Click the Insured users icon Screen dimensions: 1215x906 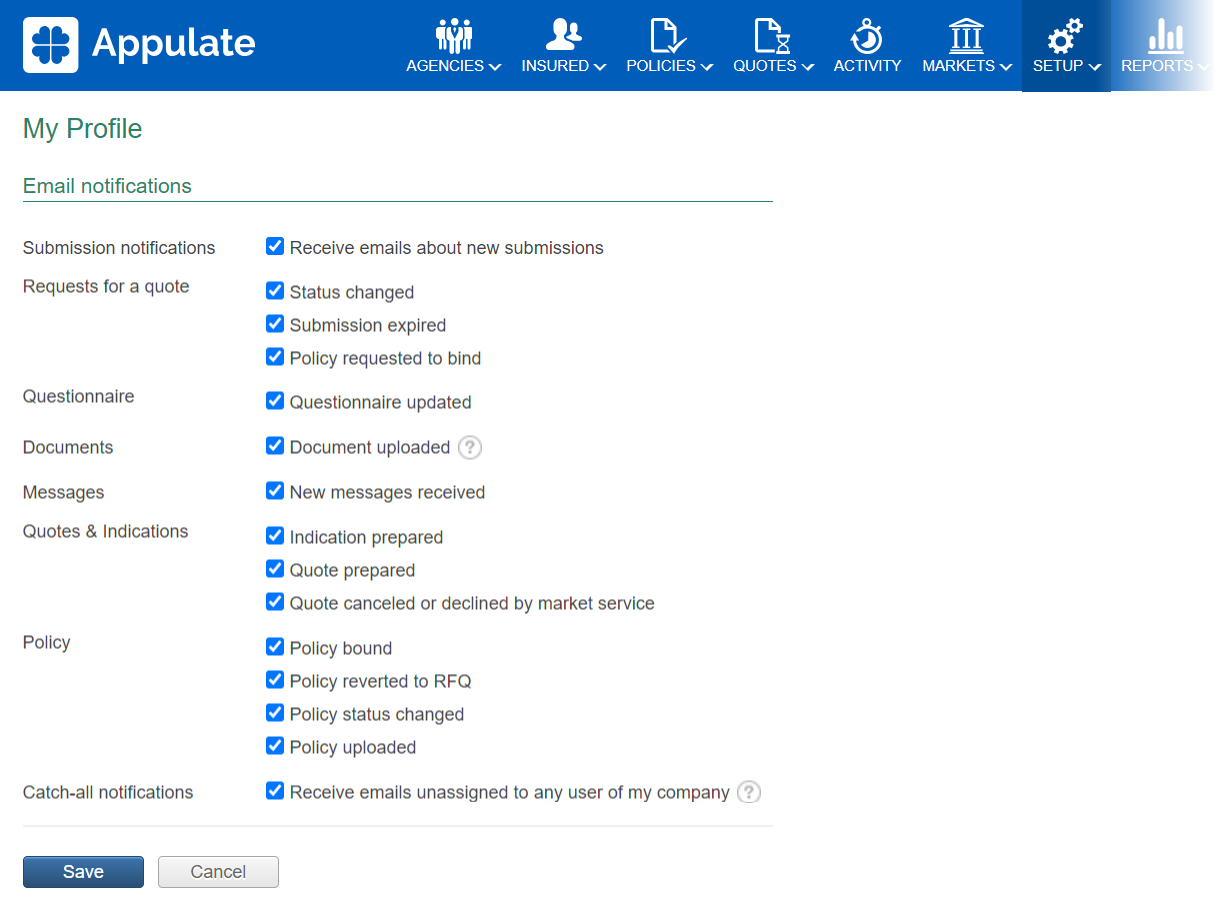(564, 35)
